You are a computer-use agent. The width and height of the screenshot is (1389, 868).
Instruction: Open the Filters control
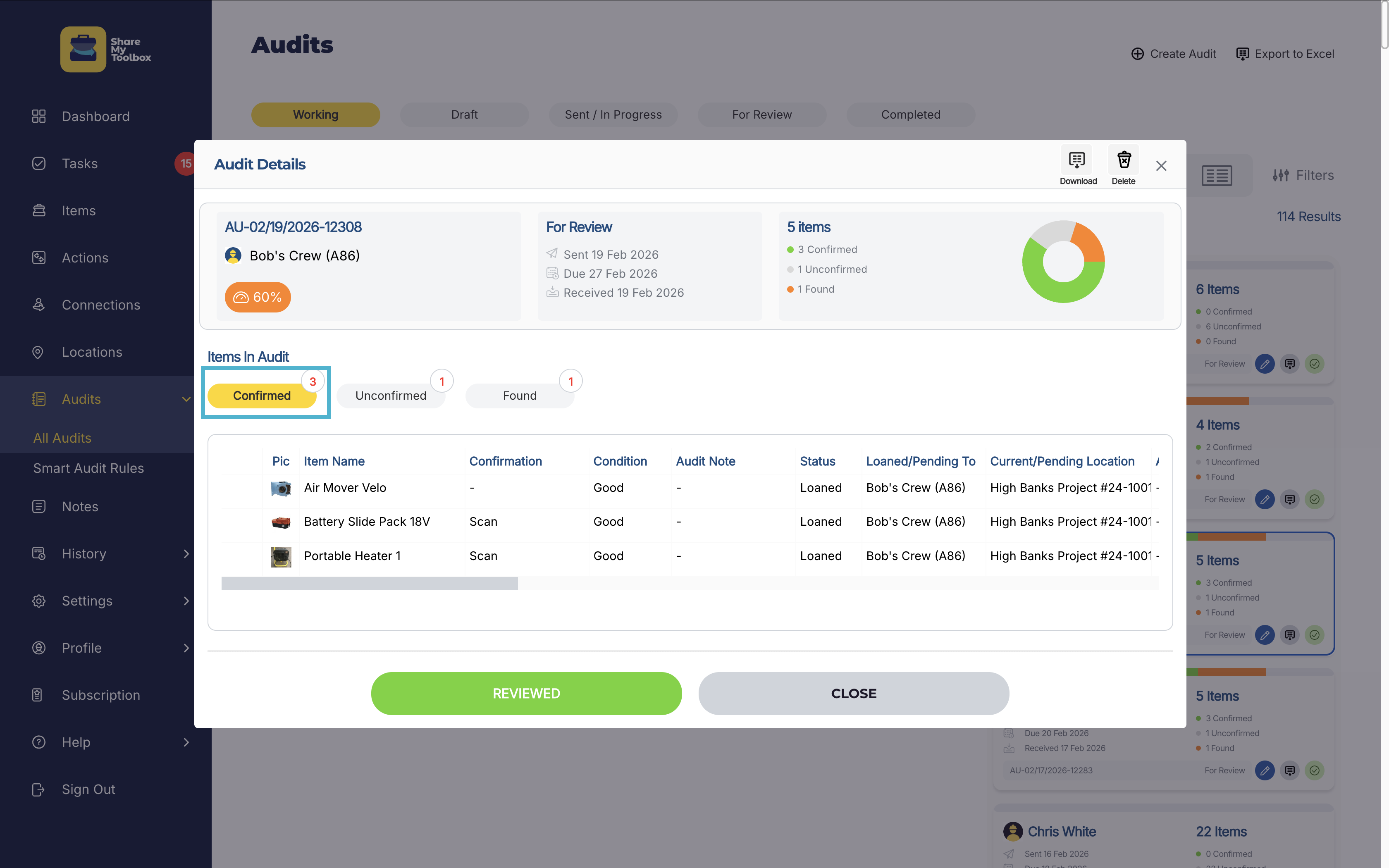click(x=1303, y=175)
